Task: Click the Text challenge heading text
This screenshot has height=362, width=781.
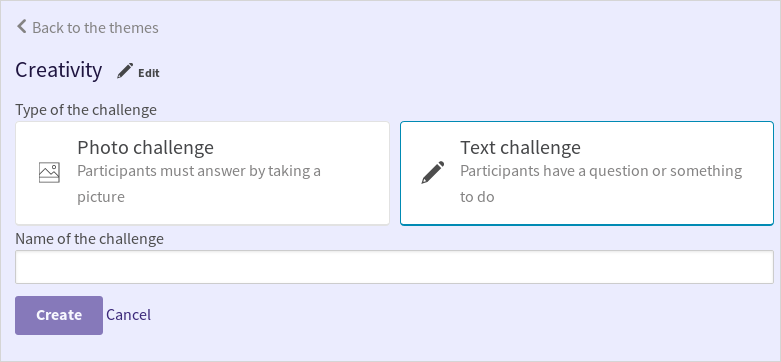Action: pos(520,147)
